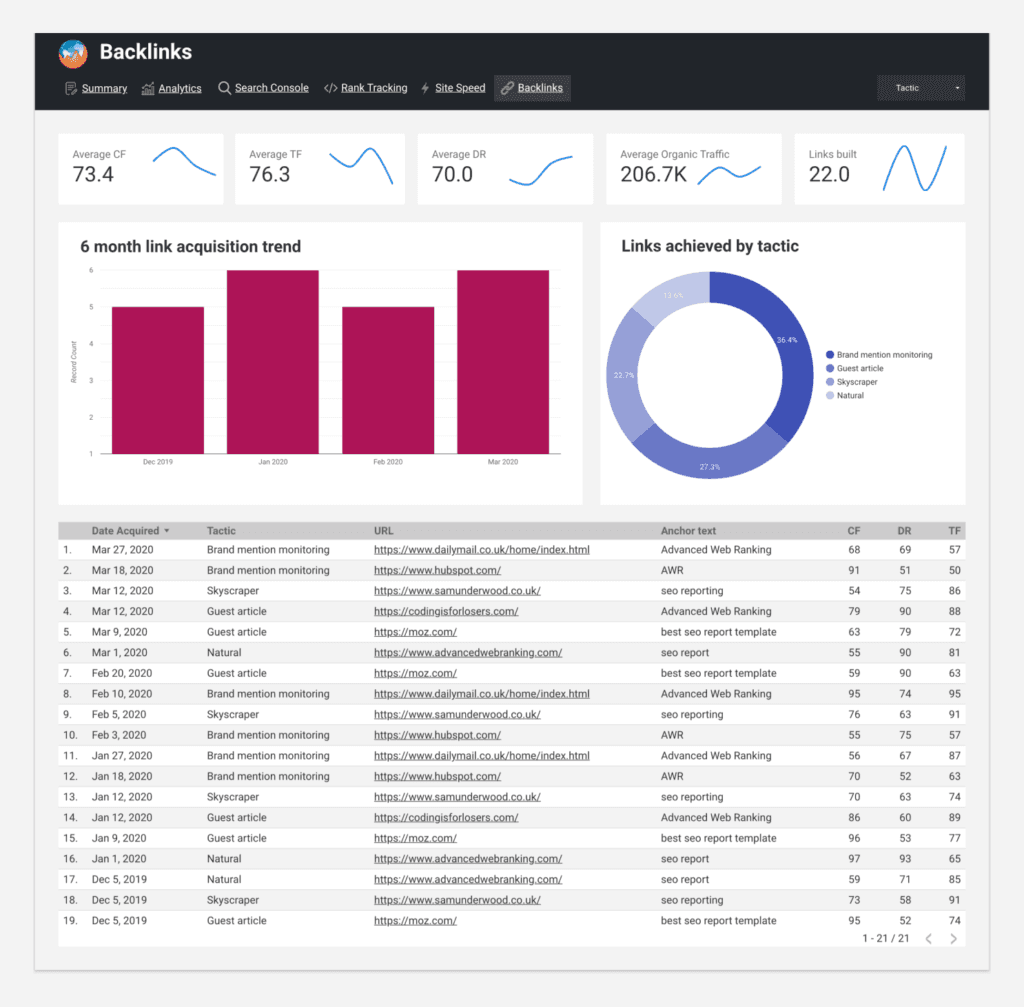The height and width of the screenshot is (1007, 1024).
Task: Click '6 month link acquisition trend' title
Action: pyautogui.click(x=191, y=246)
